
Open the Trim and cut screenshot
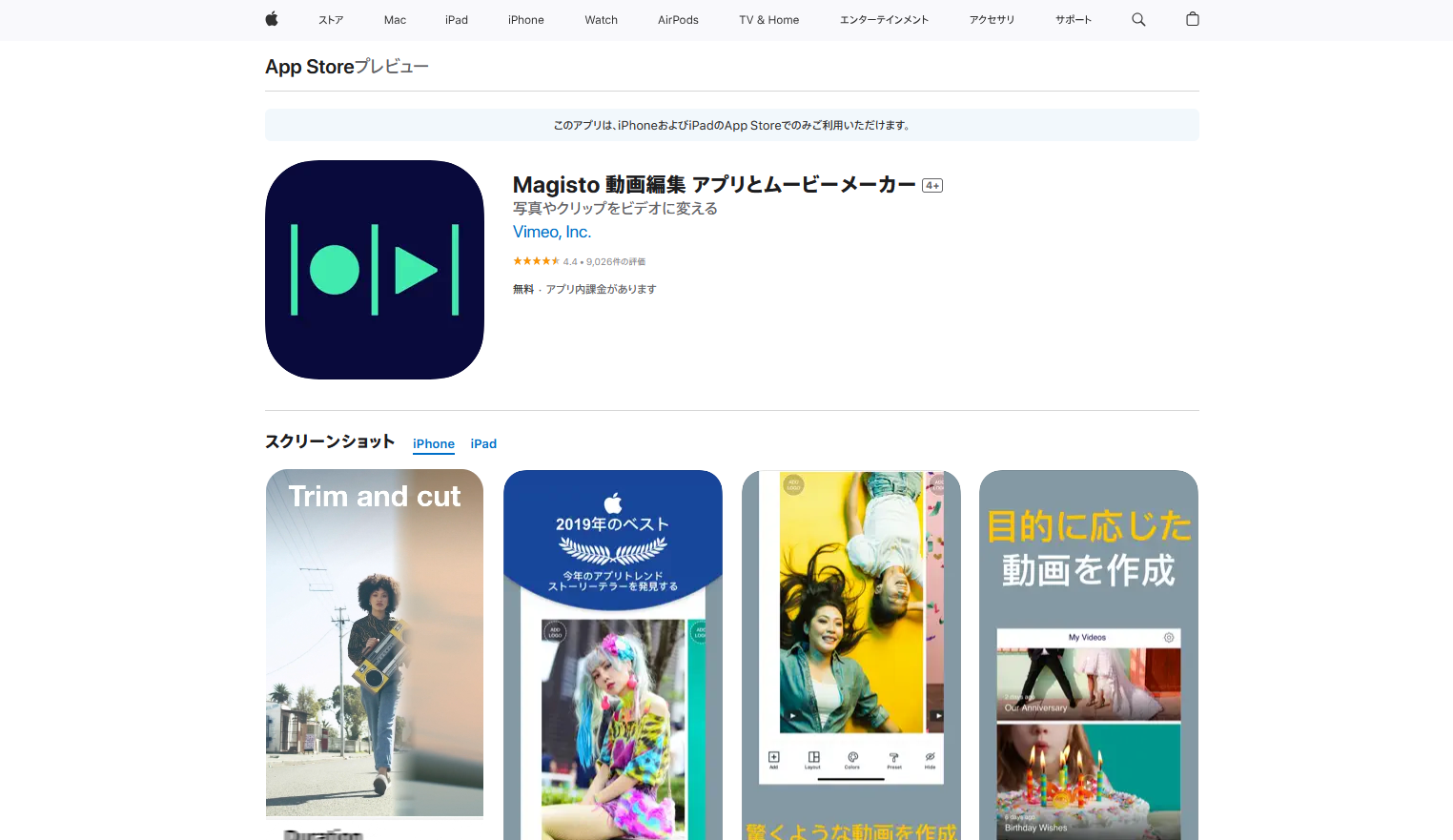tap(374, 644)
